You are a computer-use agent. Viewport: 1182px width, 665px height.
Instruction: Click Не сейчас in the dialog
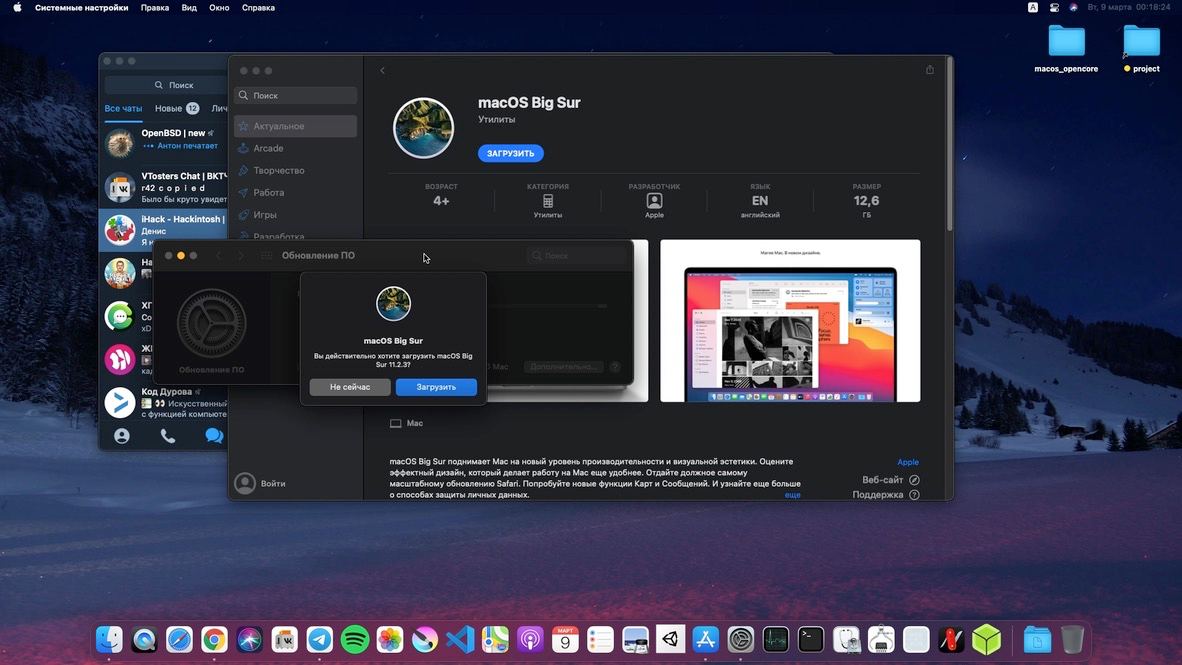(350, 387)
